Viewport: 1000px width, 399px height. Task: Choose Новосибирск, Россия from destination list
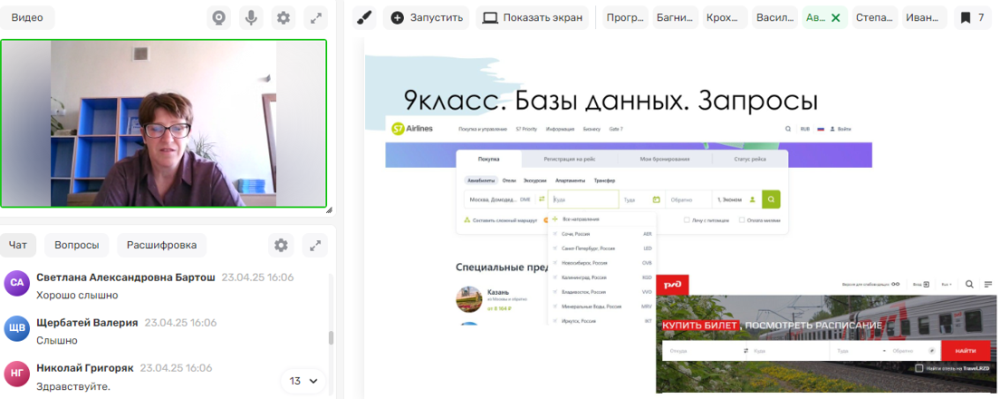[x=601, y=263]
